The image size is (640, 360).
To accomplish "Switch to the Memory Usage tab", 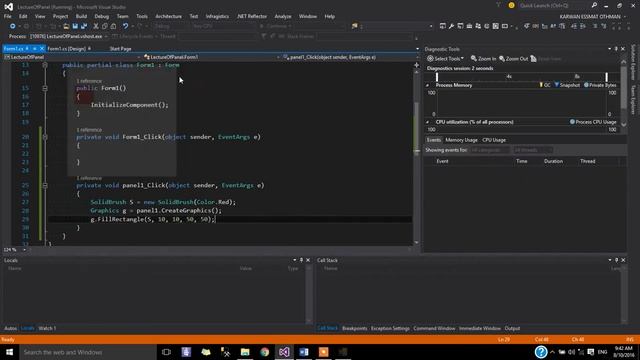I will pos(461,140).
